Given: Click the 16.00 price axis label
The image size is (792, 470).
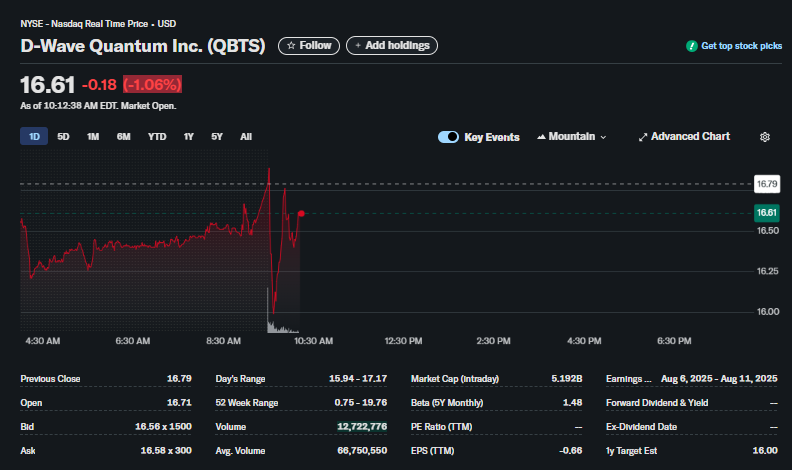Looking at the screenshot, I should (768, 312).
